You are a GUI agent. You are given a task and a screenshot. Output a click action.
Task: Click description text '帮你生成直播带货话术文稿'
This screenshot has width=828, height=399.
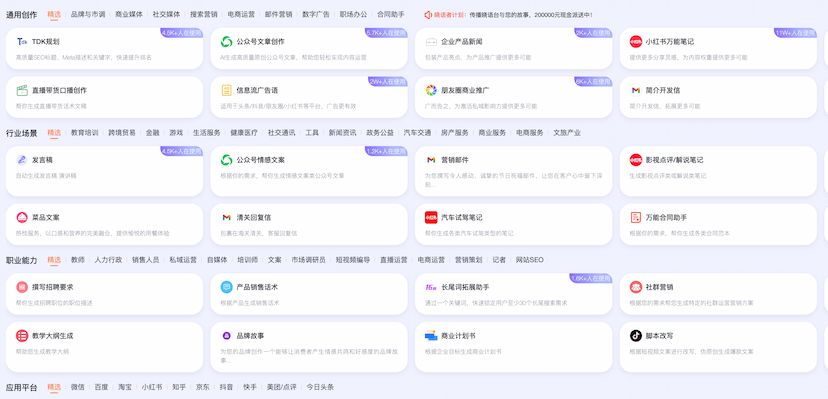[x=51, y=106]
